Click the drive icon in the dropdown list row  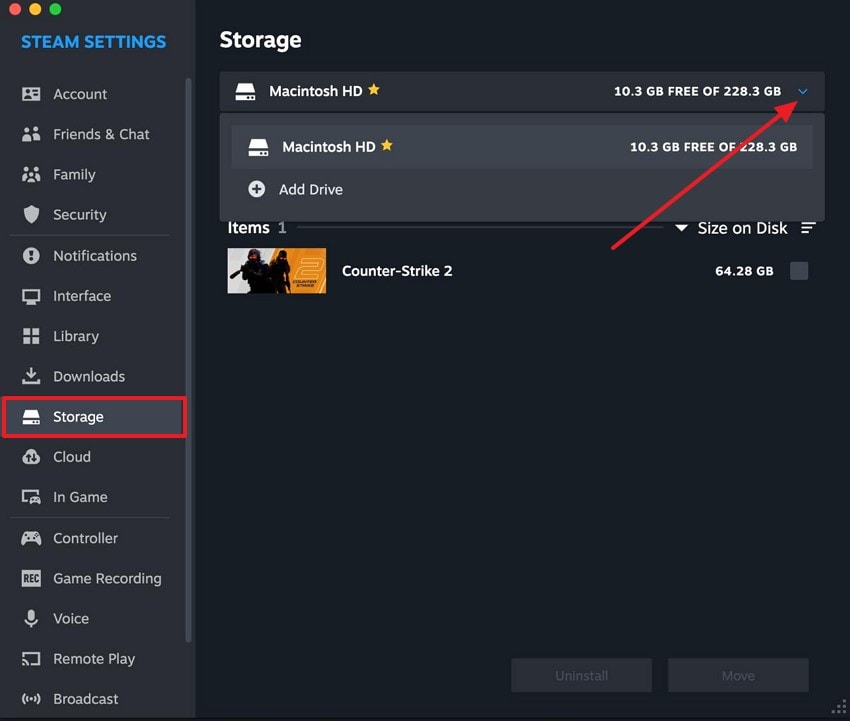click(258, 147)
